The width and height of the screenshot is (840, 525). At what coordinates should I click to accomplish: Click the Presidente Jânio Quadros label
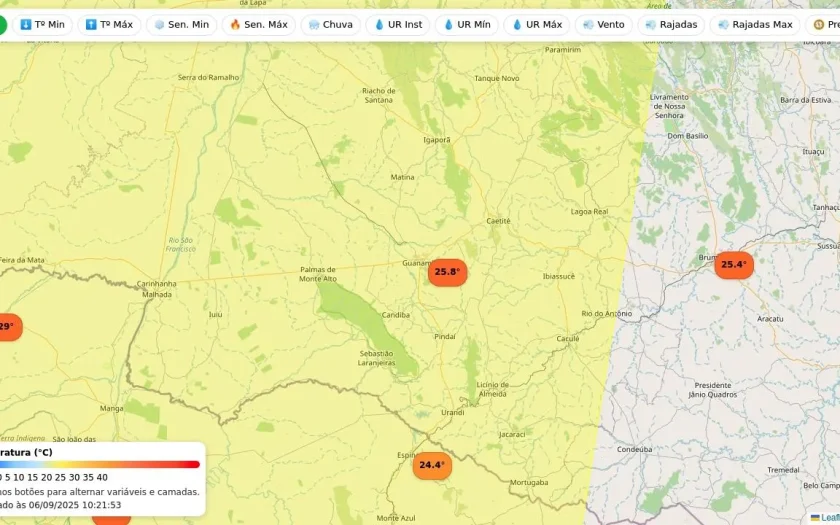tap(712, 390)
